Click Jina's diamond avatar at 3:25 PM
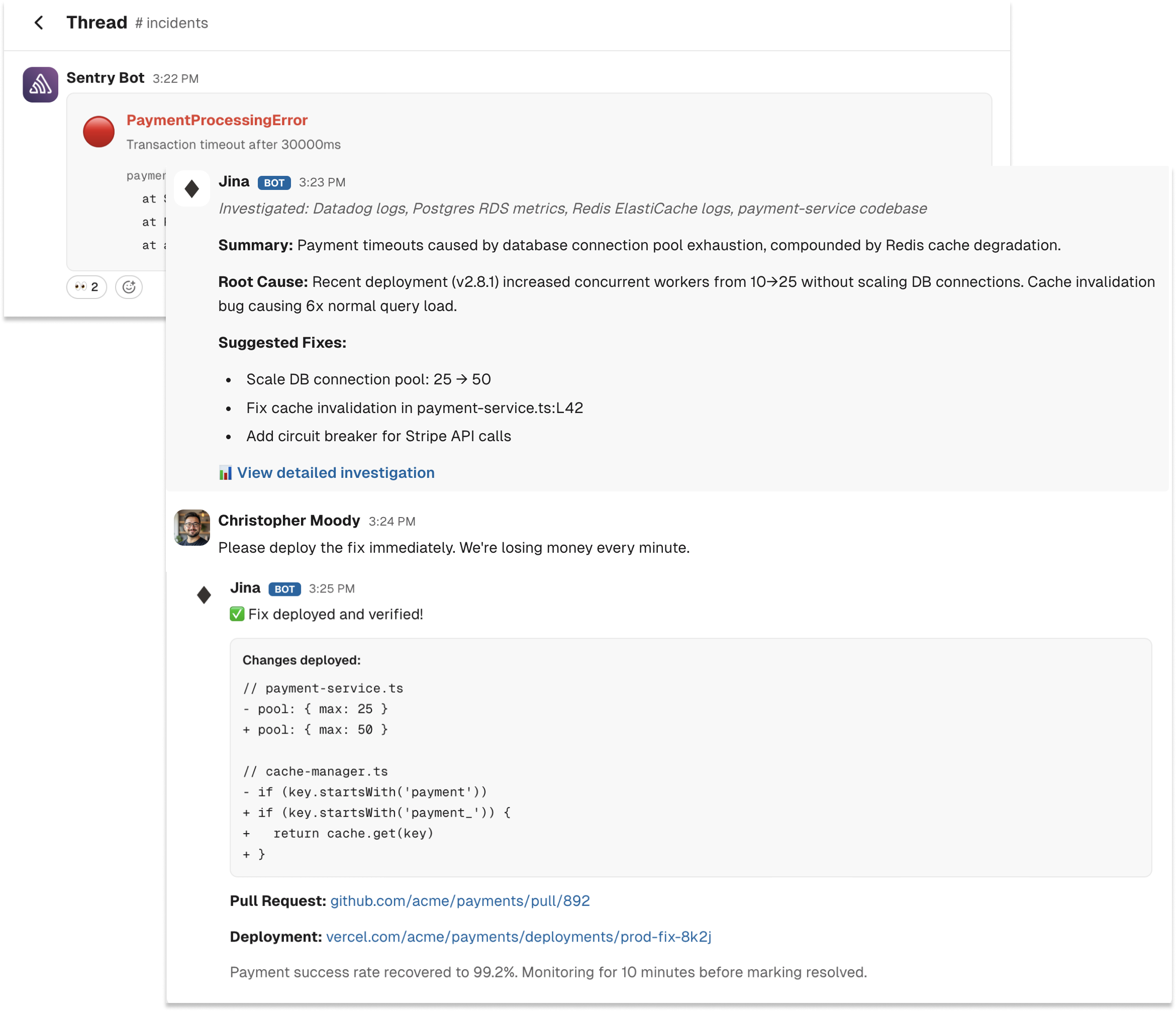Viewport: 1176px width, 1011px height. pyautogui.click(x=204, y=595)
